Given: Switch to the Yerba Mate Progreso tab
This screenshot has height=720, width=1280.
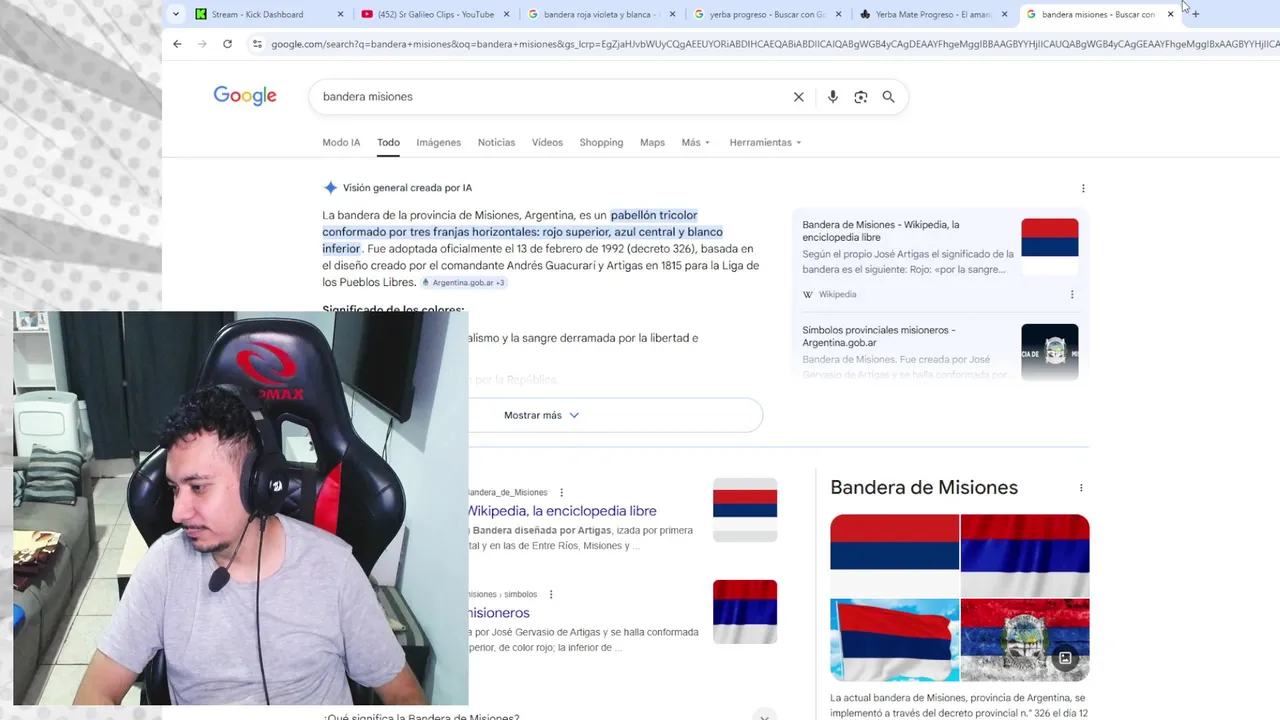Looking at the screenshot, I should [x=932, y=14].
